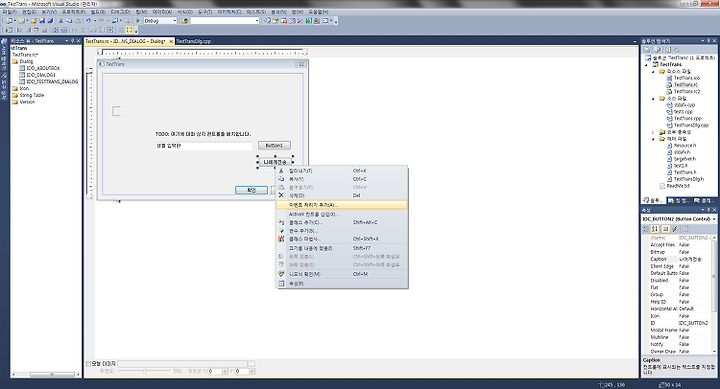Toggle the guides icon highlighted in dialog toolbar
720x389 pixels.
coord(129,30)
